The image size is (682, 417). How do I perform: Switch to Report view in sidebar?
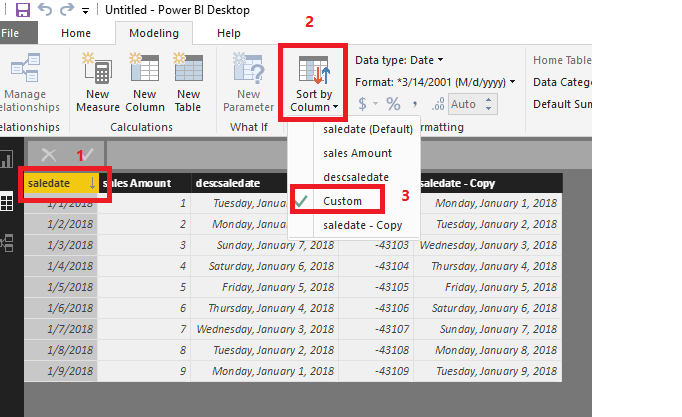tap(7, 159)
